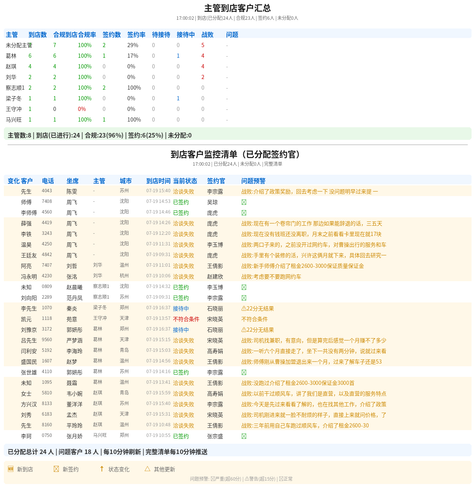
Task: Click 当前状态 column header
Action: [x=185, y=181]
